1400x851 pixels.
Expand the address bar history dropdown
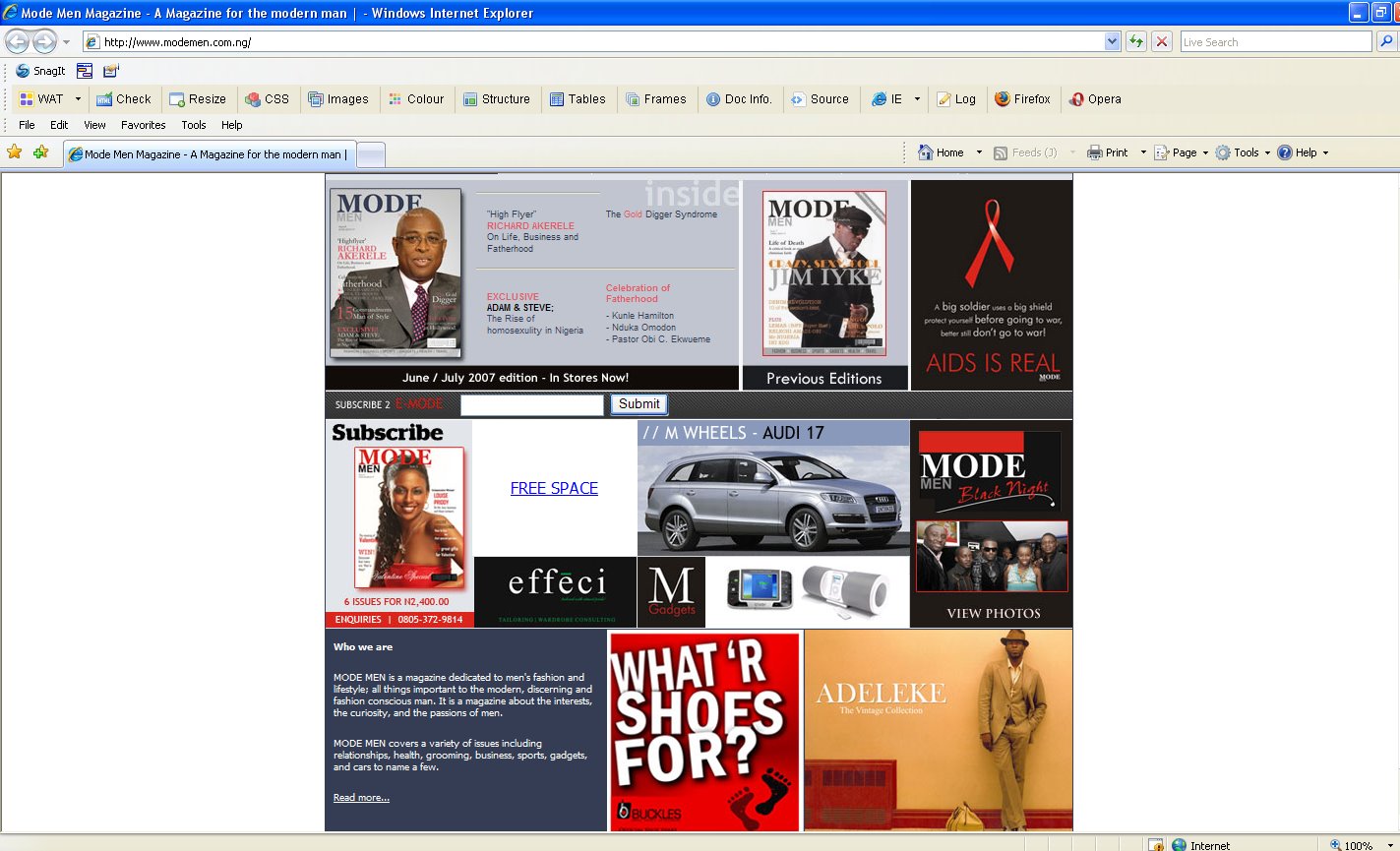(x=1113, y=42)
